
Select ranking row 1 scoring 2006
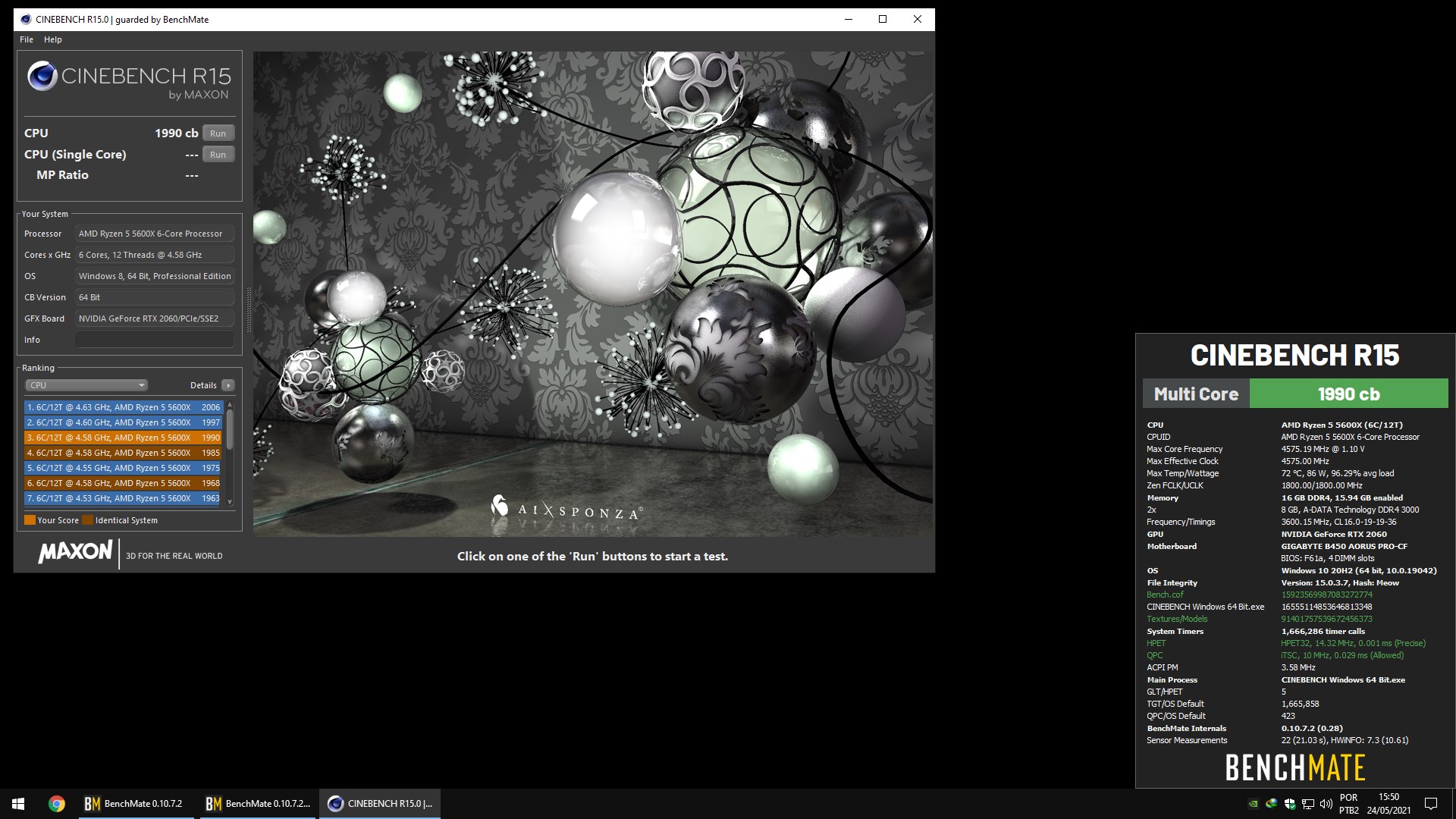[x=124, y=407]
